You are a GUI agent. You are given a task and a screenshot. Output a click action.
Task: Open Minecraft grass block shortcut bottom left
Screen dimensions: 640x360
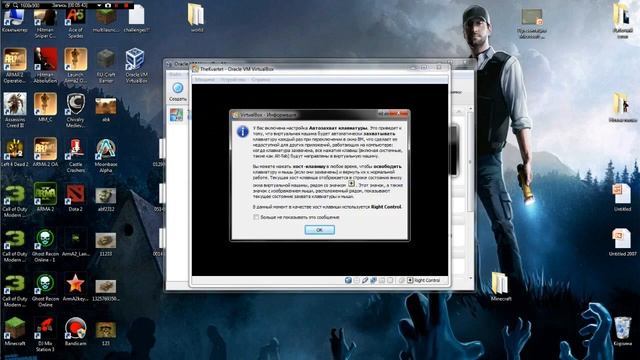[x=15, y=331]
